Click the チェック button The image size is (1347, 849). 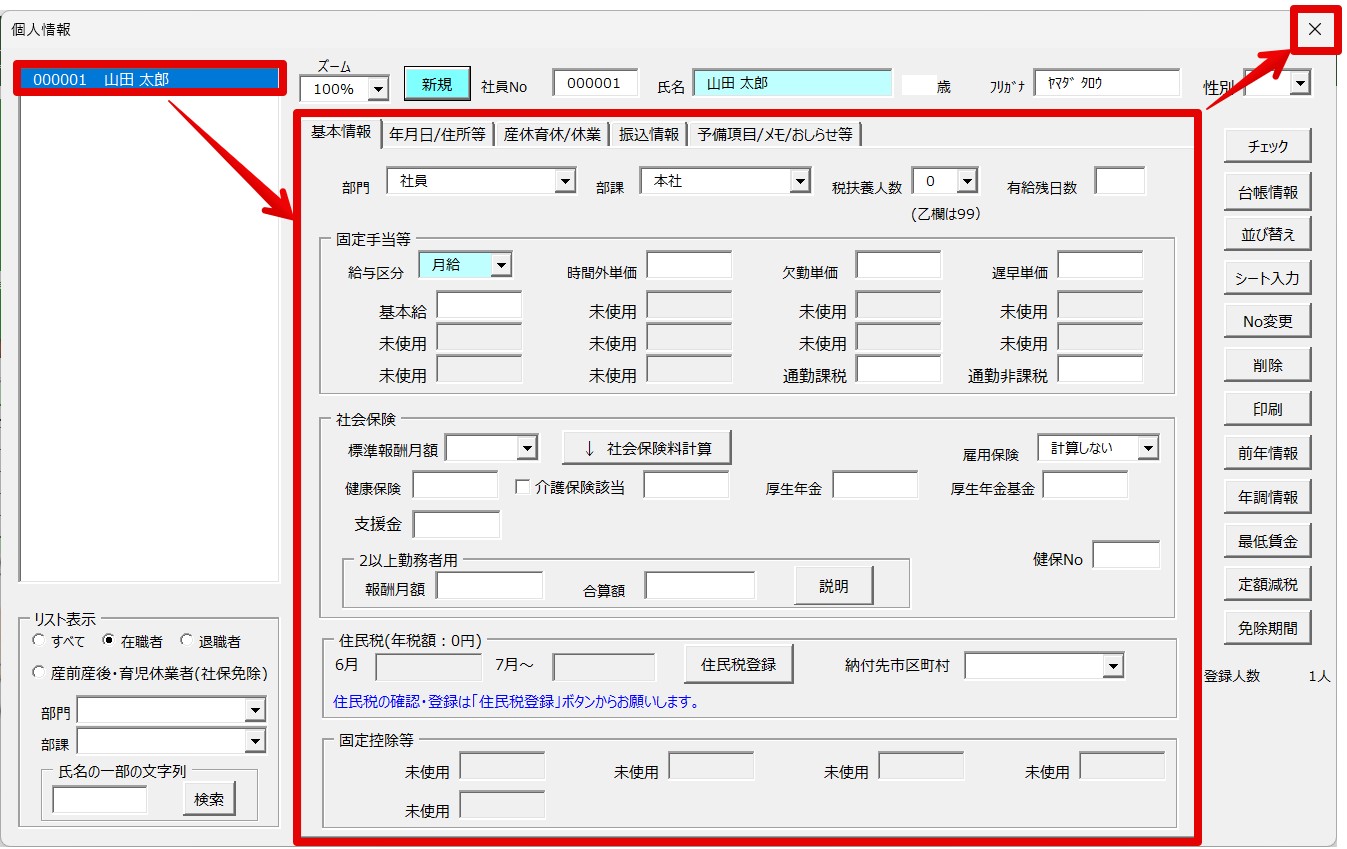pyautogui.click(x=1267, y=147)
